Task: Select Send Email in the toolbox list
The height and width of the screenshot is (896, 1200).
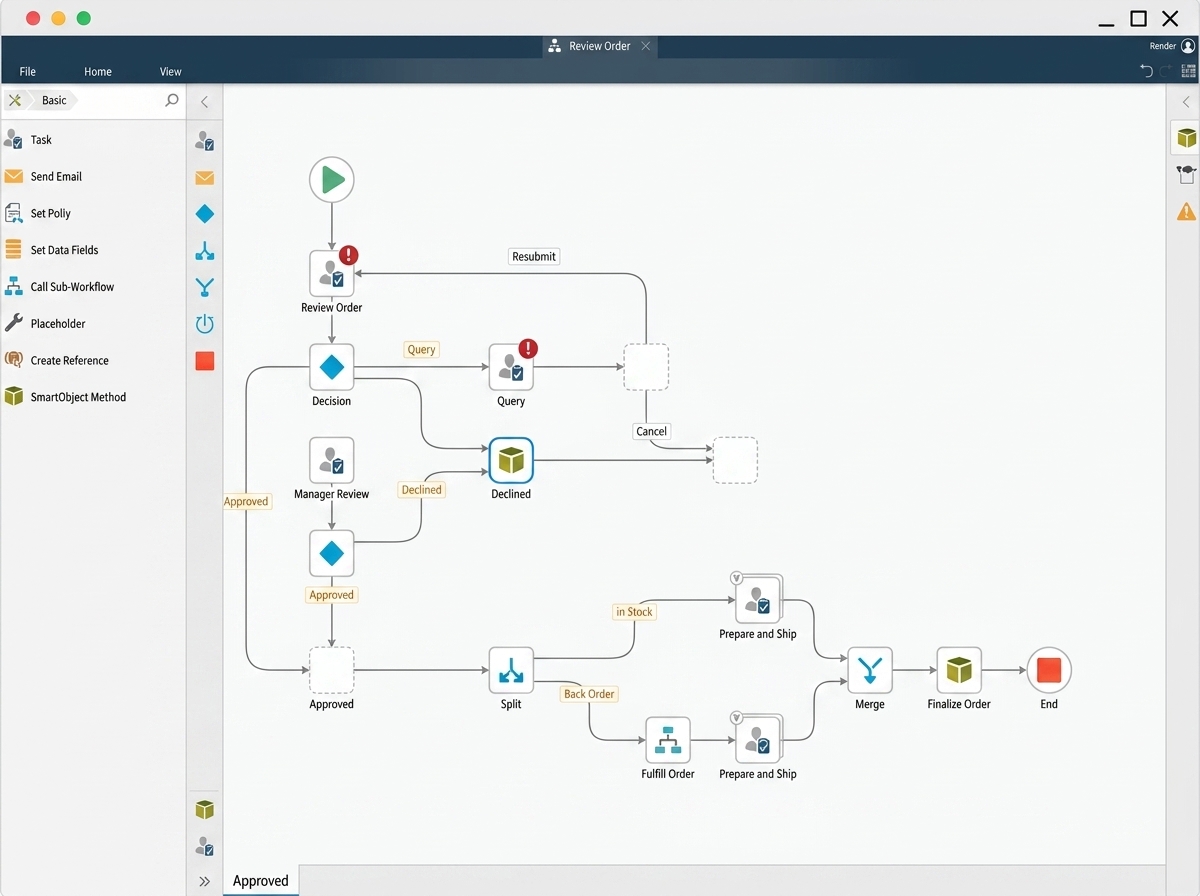Action: click(93, 177)
